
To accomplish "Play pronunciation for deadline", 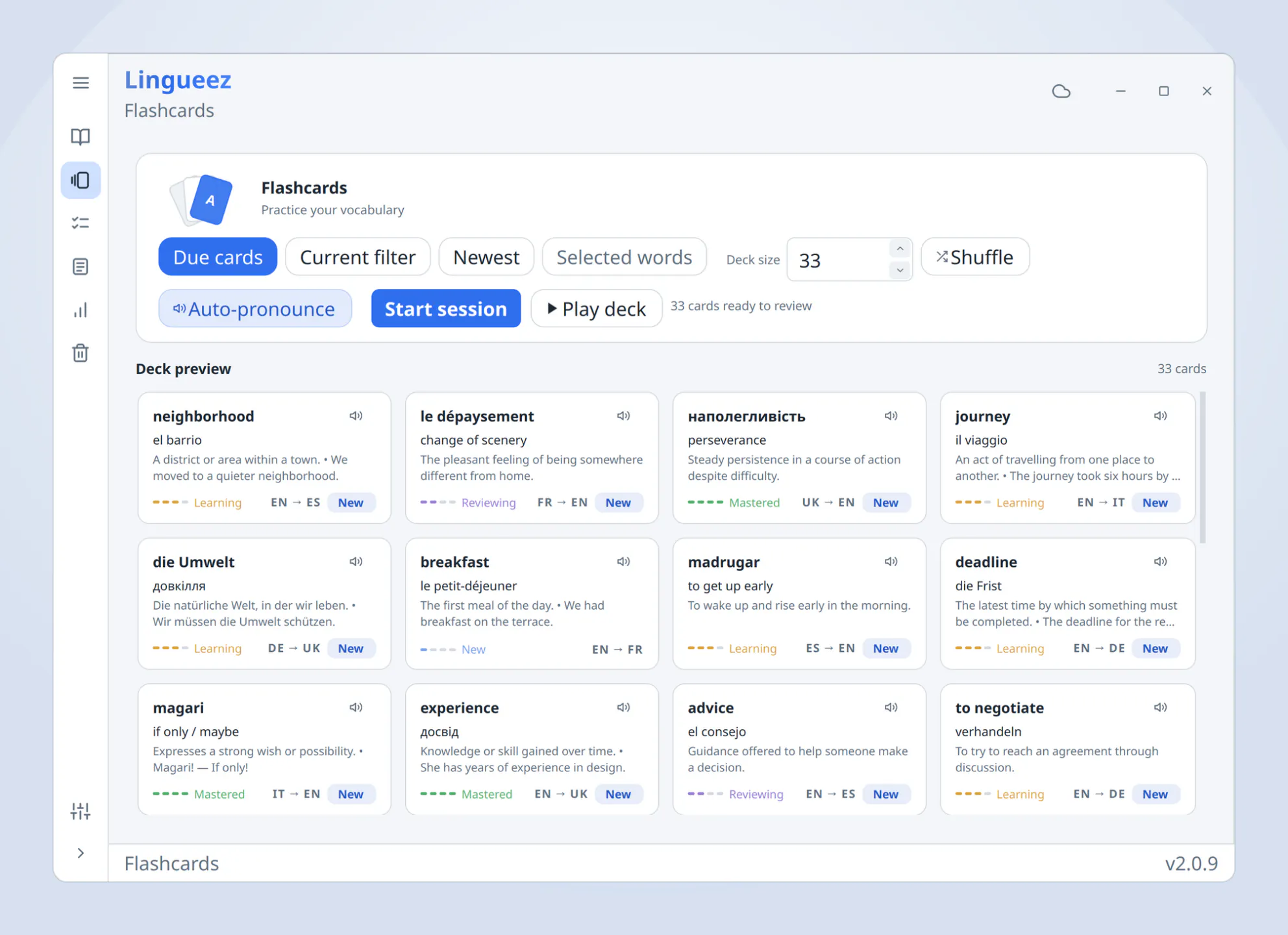I will pyautogui.click(x=1160, y=562).
